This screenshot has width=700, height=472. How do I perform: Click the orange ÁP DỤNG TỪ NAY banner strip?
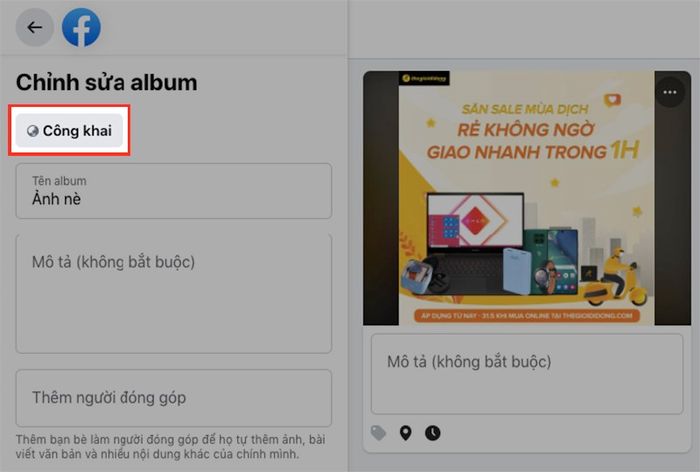pos(527,315)
